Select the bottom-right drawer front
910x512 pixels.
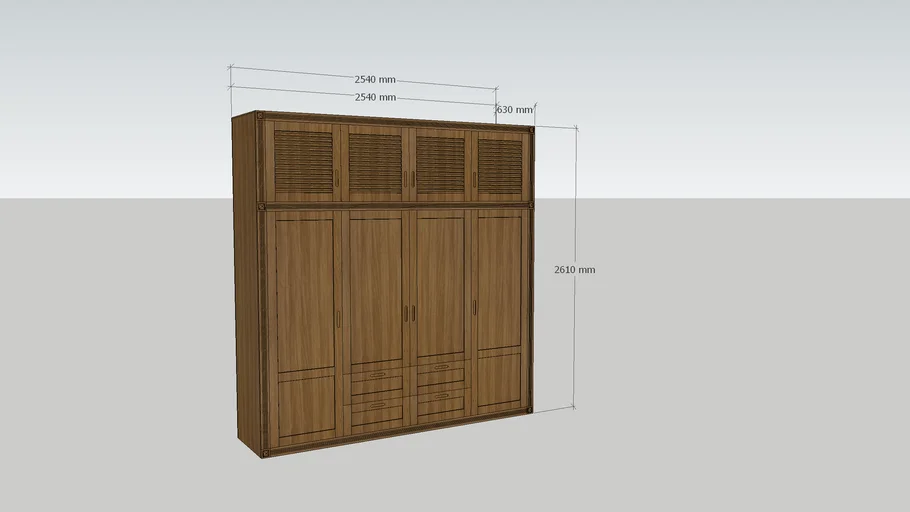pyautogui.click(x=440, y=398)
